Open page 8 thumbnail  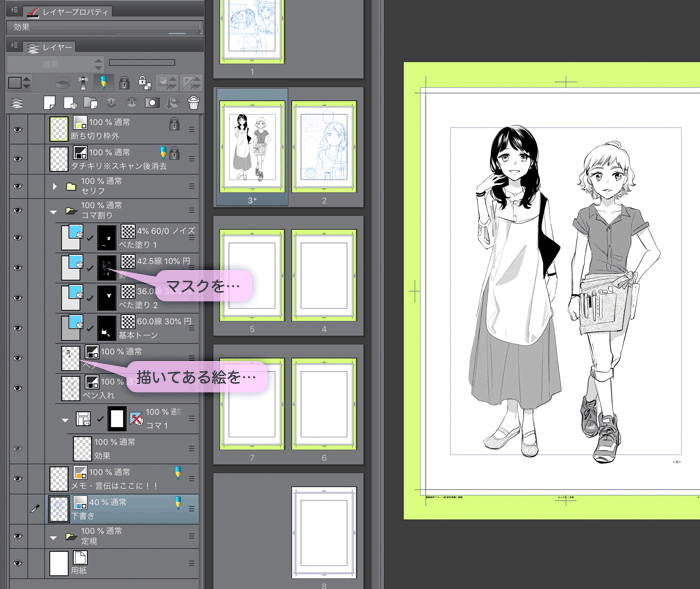[x=324, y=532]
